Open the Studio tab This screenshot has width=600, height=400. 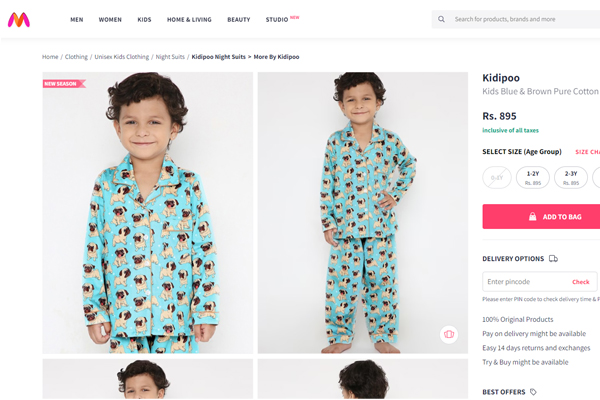[x=280, y=19]
